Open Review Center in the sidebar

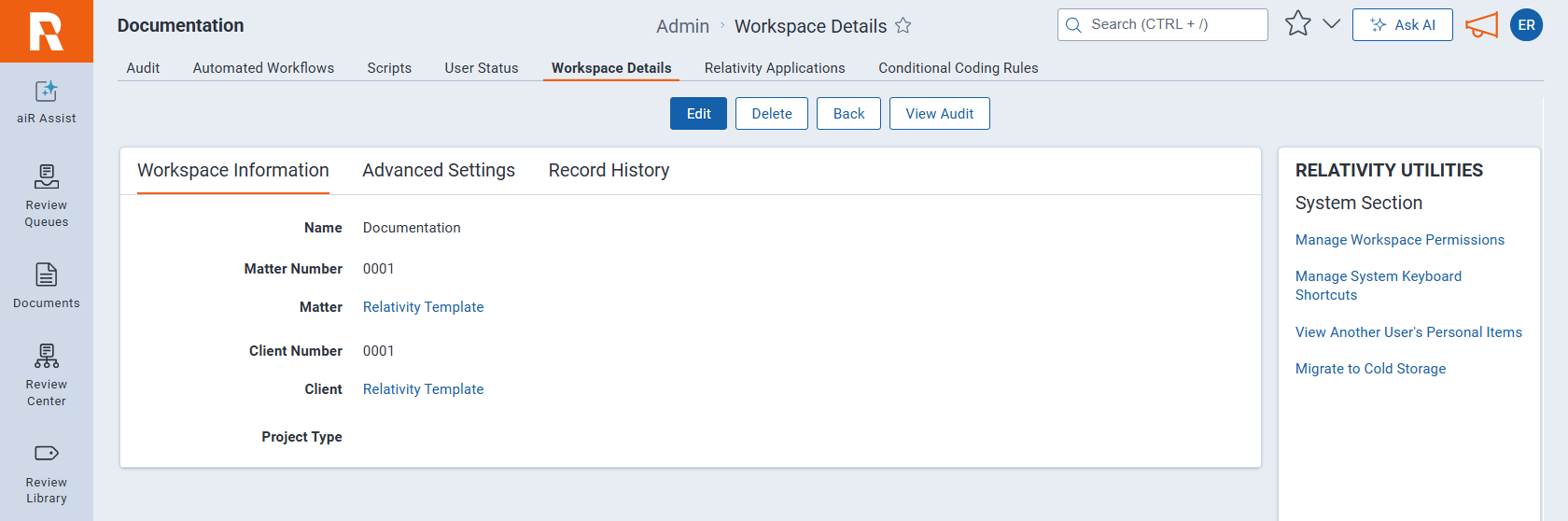point(47,375)
